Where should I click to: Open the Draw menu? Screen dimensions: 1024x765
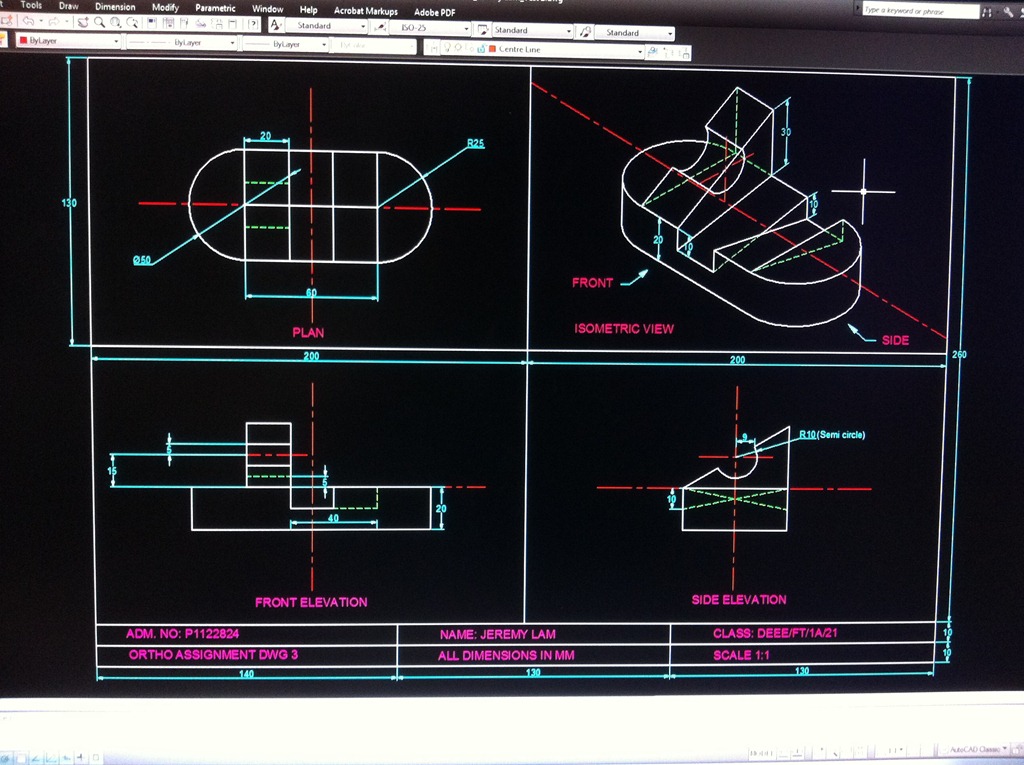click(x=69, y=6)
